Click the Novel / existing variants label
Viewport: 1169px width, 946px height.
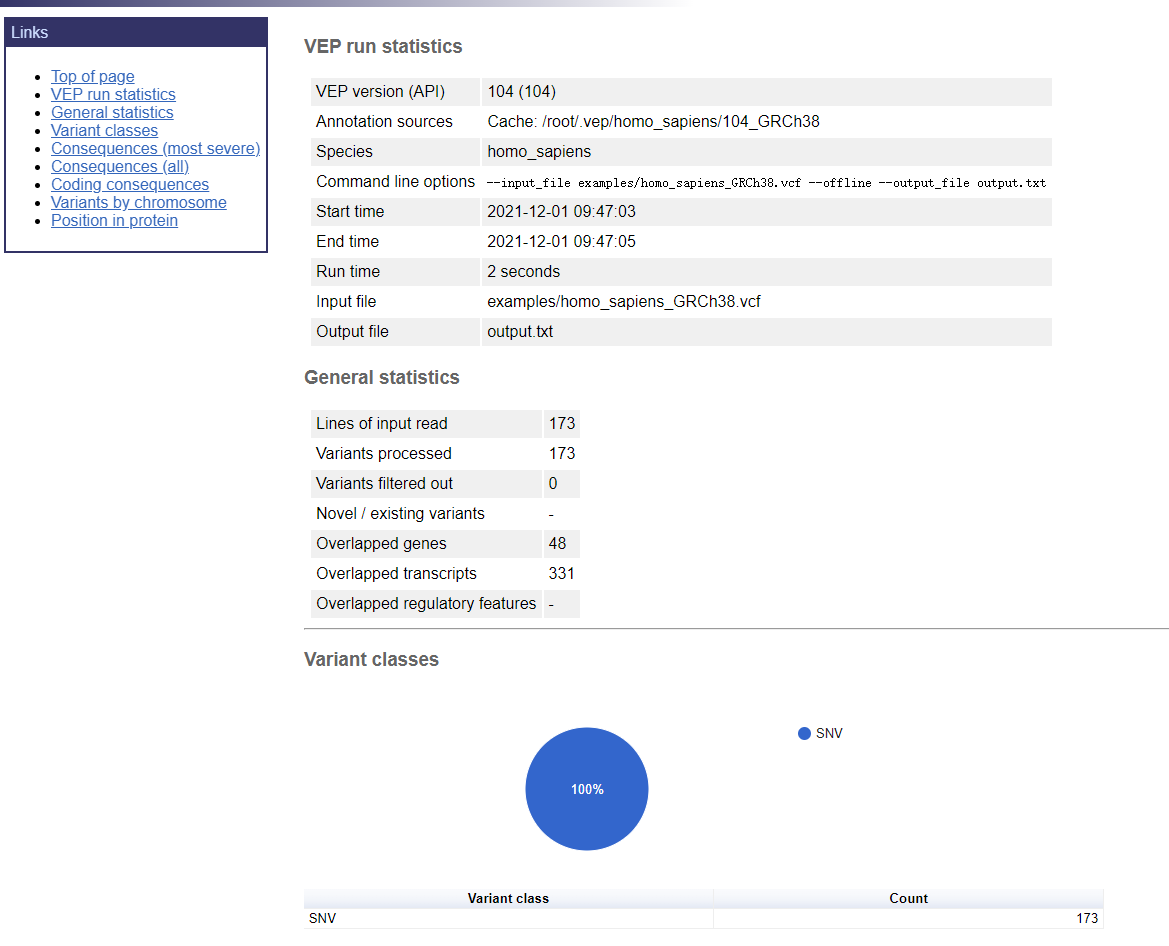point(400,514)
